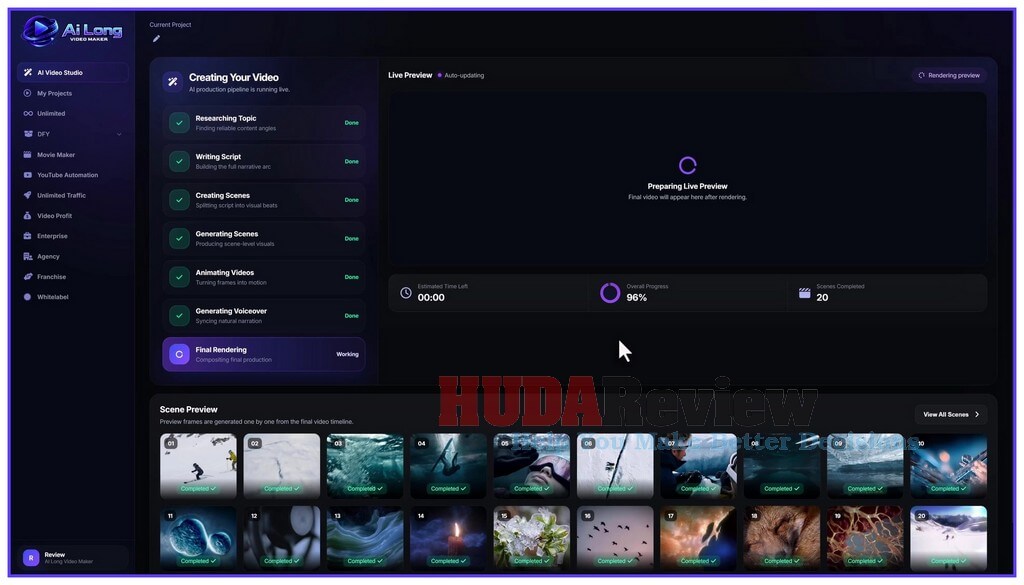Open YouTube Automation section
Viewport: 1024px width, 585px height.
tap(72, 175)
